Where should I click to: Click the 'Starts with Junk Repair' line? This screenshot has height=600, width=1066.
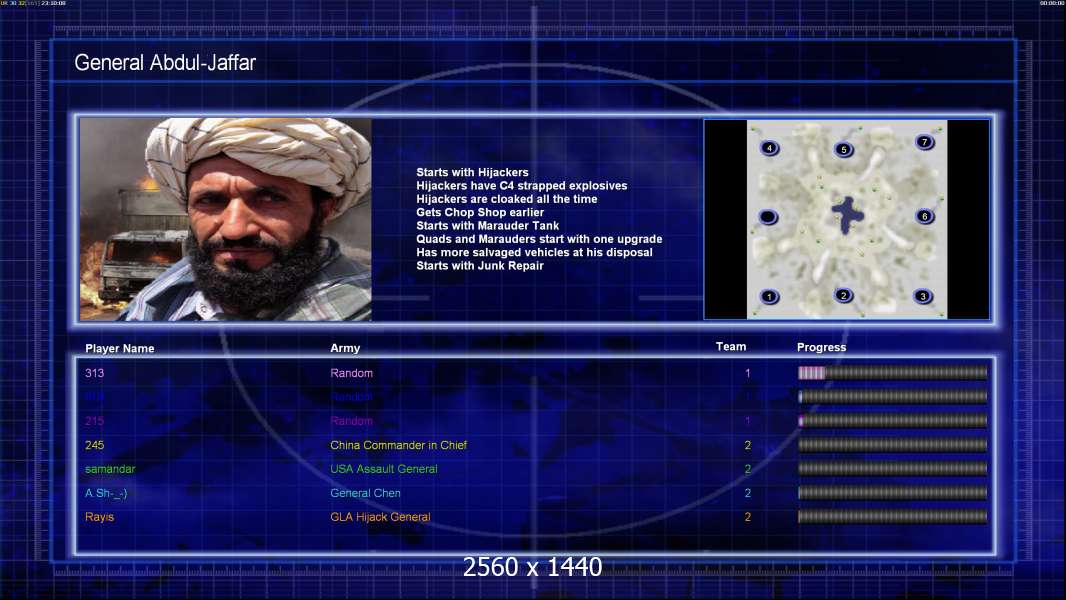coord(480,266)
